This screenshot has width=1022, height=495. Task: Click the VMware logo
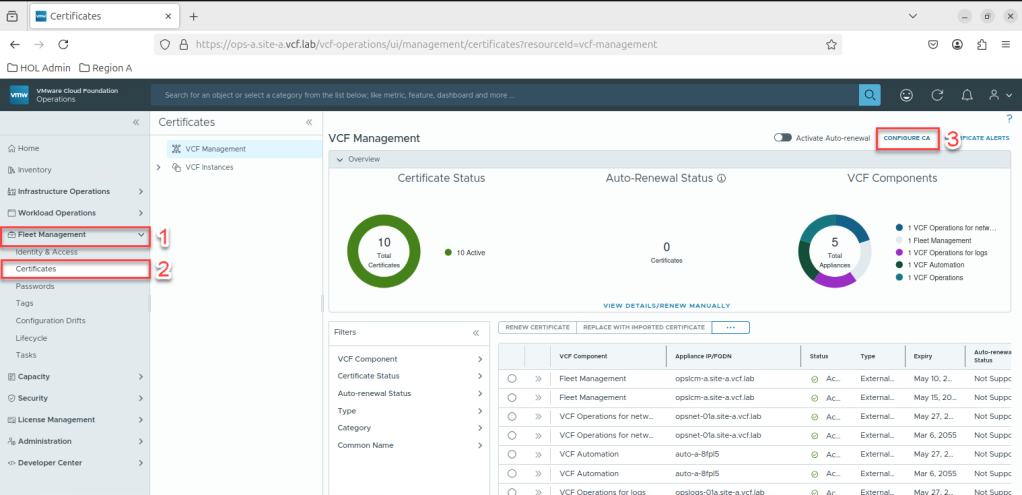19,95
